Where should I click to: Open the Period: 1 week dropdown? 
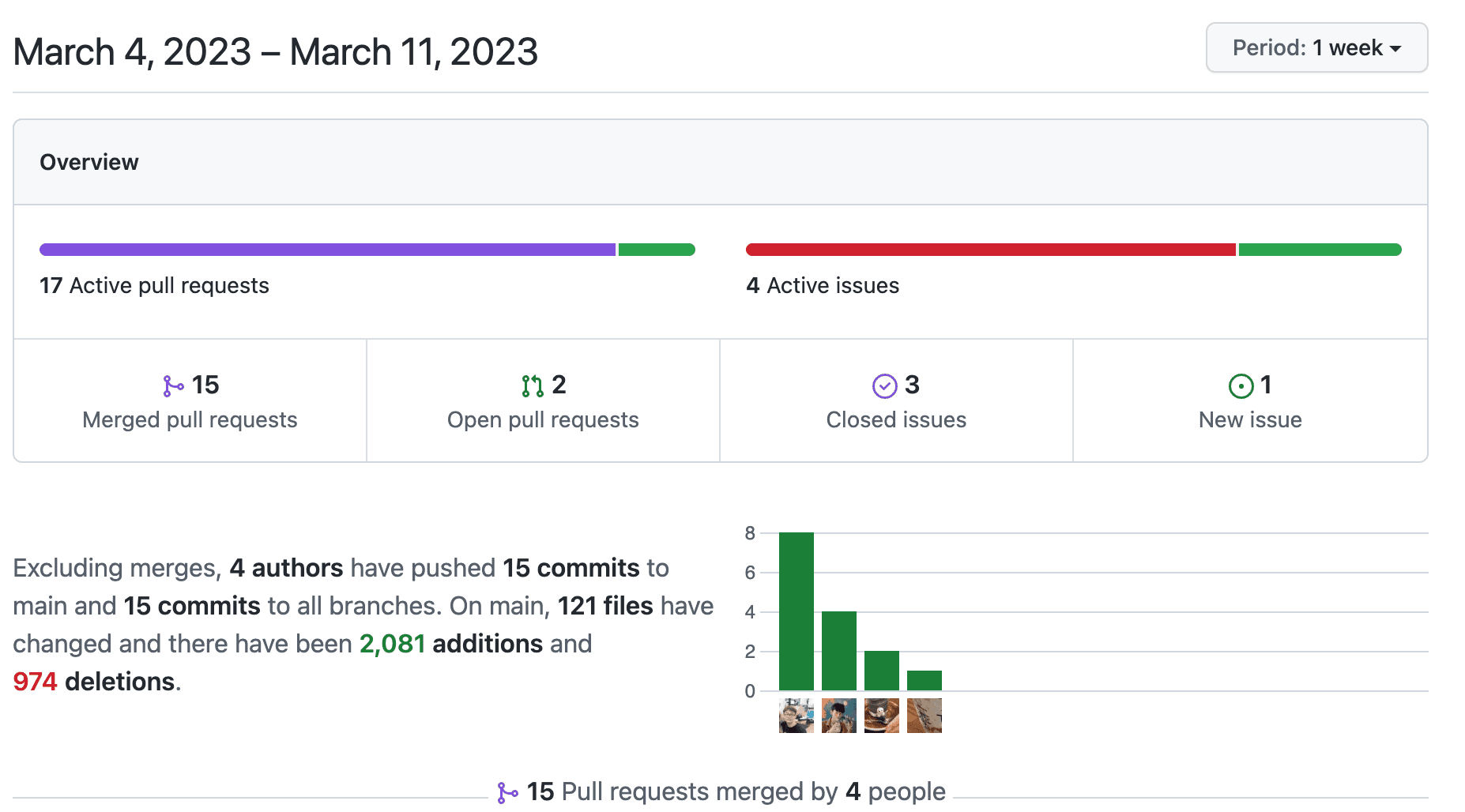point(1316,48)
